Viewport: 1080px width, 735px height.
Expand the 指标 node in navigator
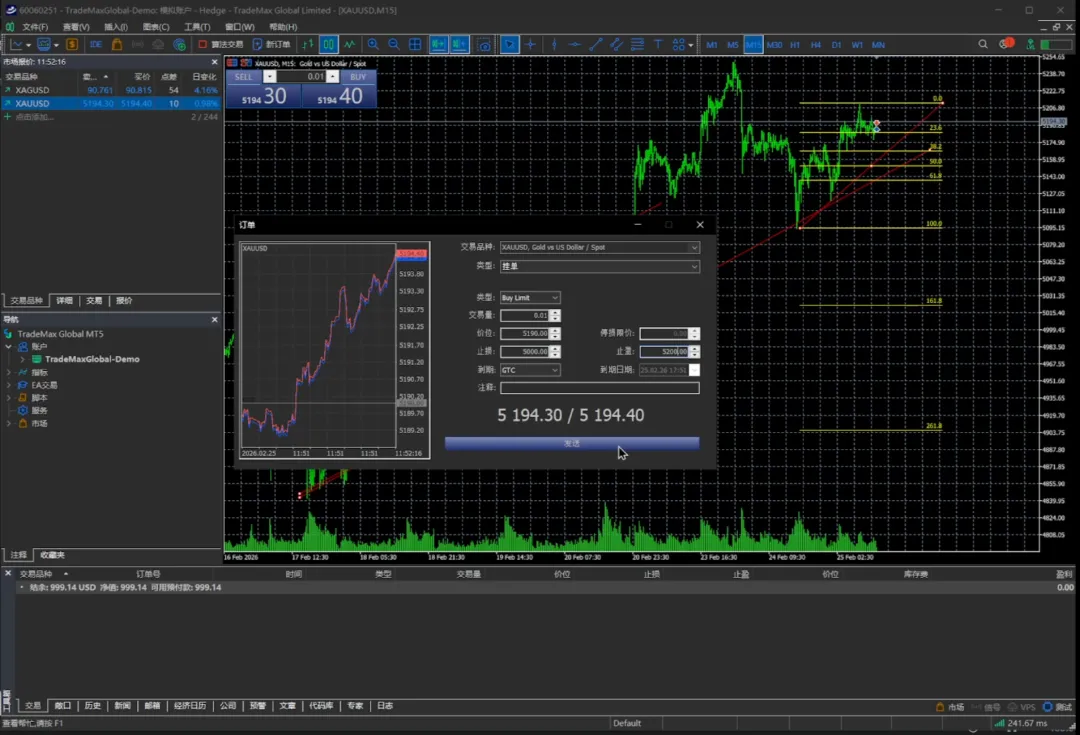(9, 372)
